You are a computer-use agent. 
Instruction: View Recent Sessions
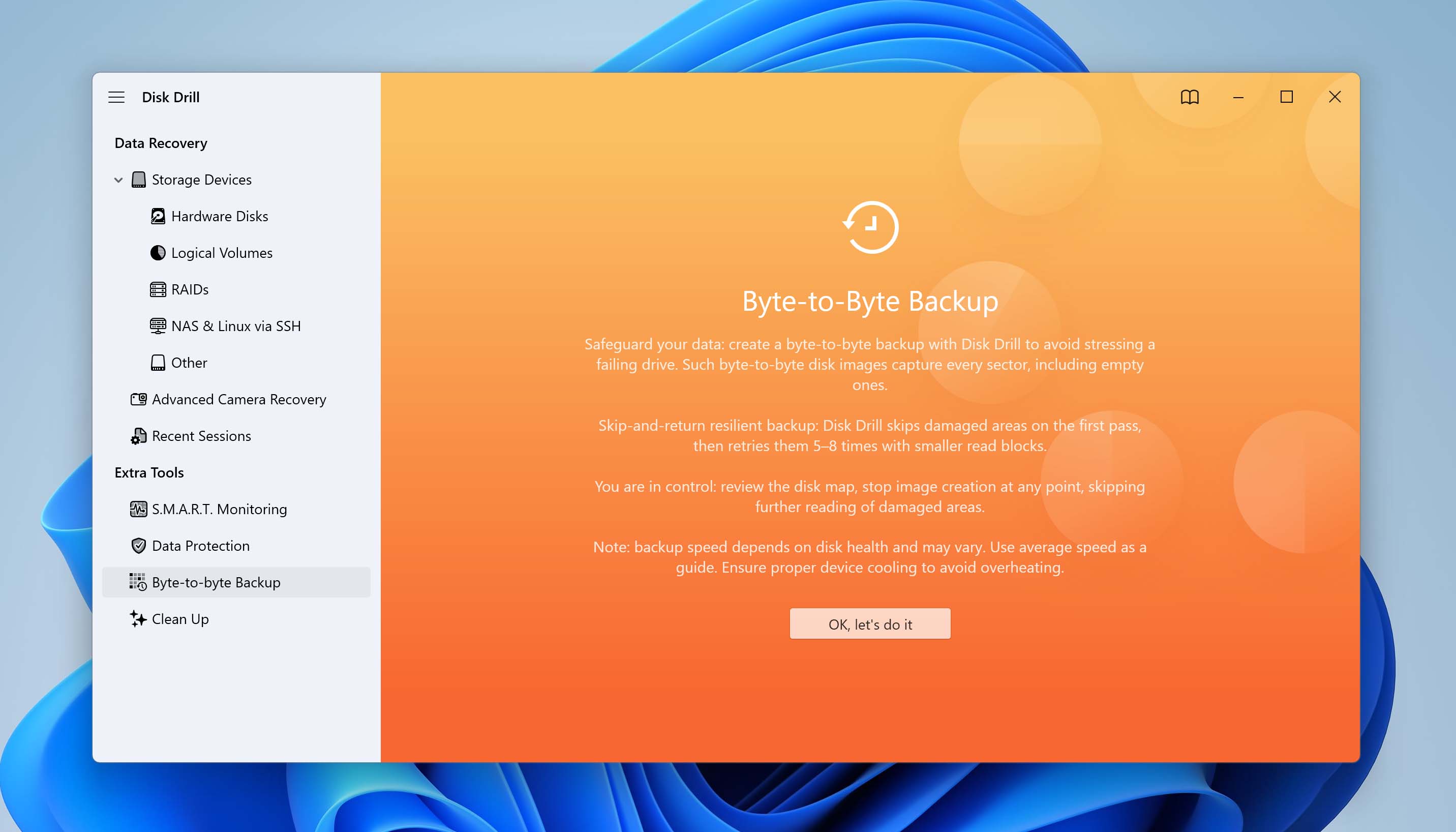(201, 436)
